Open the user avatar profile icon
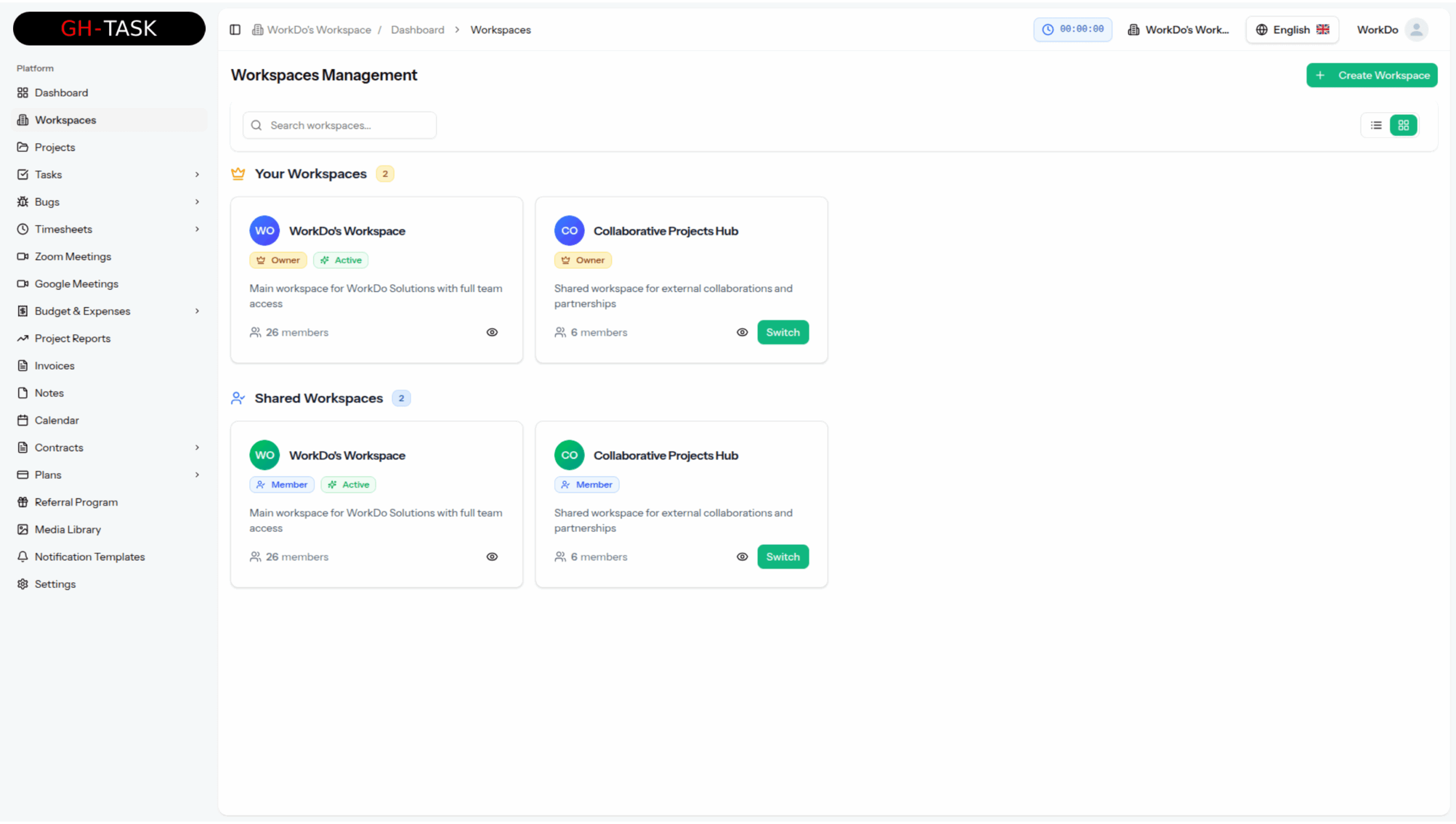The height and width of the screenshot is (824, 1456). (x=1416, y=30)
